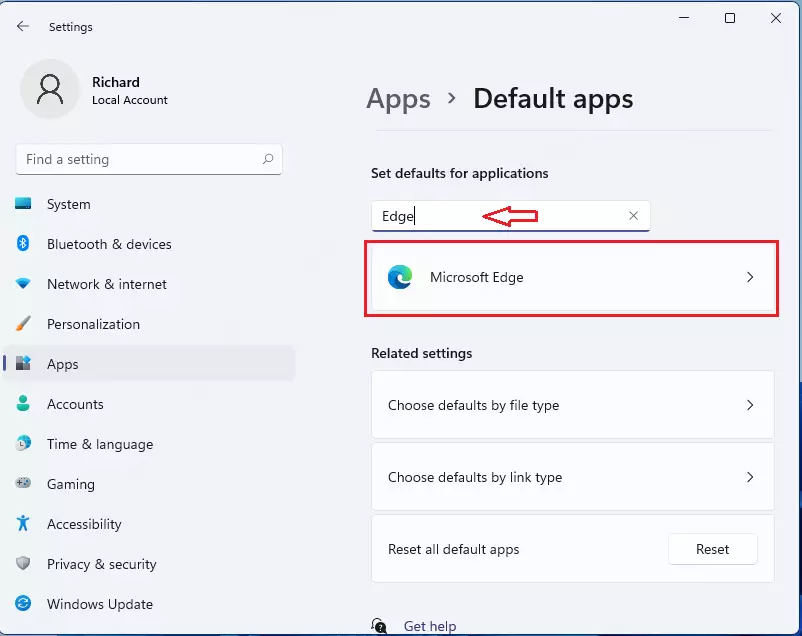Click the Windows Update refresh icon

click(23, 603)
